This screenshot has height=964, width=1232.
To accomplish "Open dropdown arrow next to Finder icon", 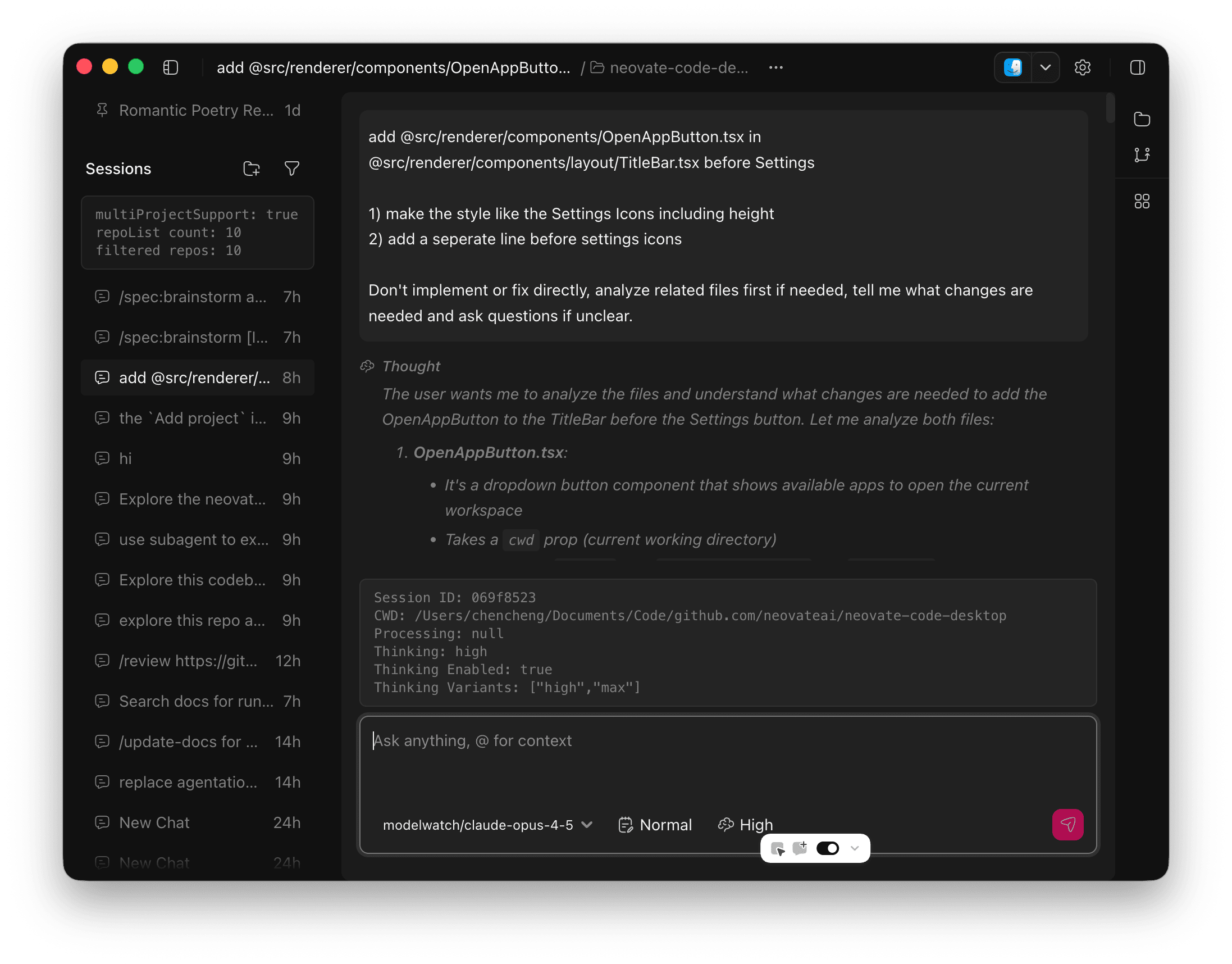I will point(1045,68).
